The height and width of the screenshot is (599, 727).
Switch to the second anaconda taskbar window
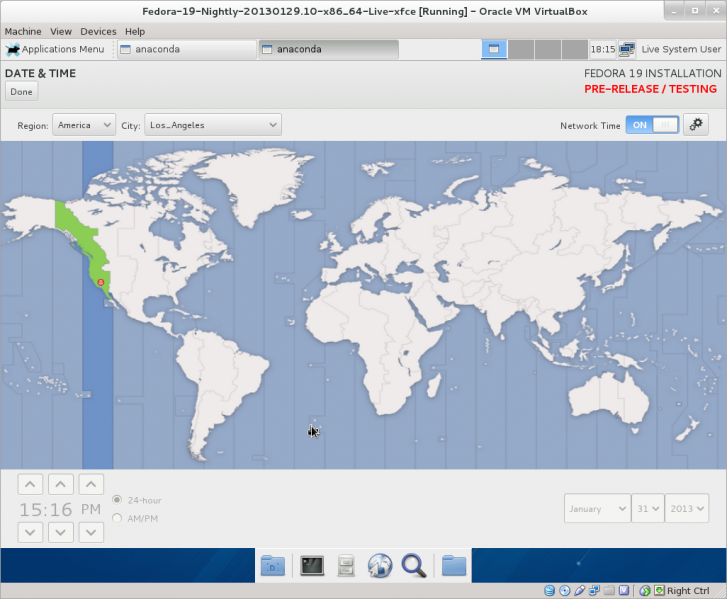click(329, 49)
